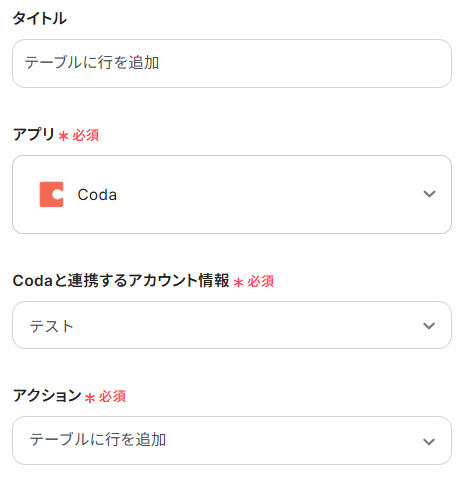Open the Codaと連携するアカウント情報 dropdown

pyautogui.click(x=232, y=325)
